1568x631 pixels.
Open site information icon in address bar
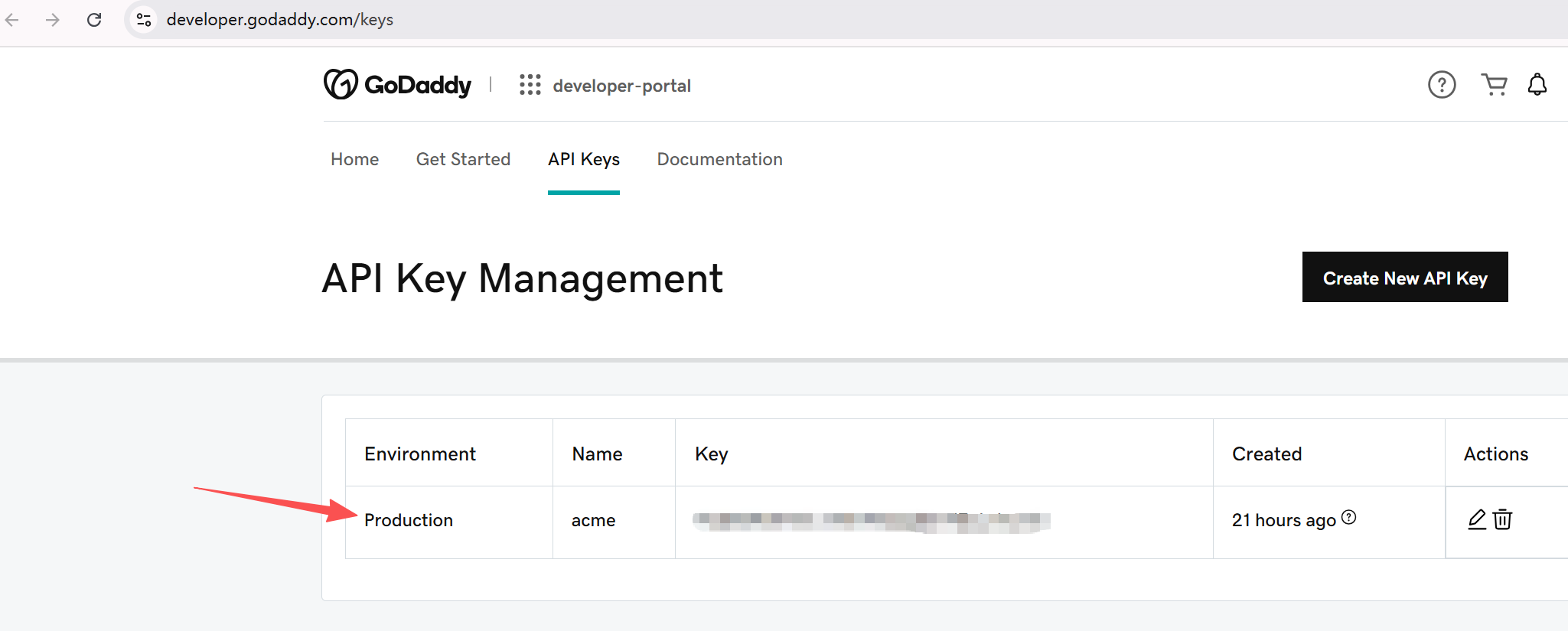click(x=144, y=20)
